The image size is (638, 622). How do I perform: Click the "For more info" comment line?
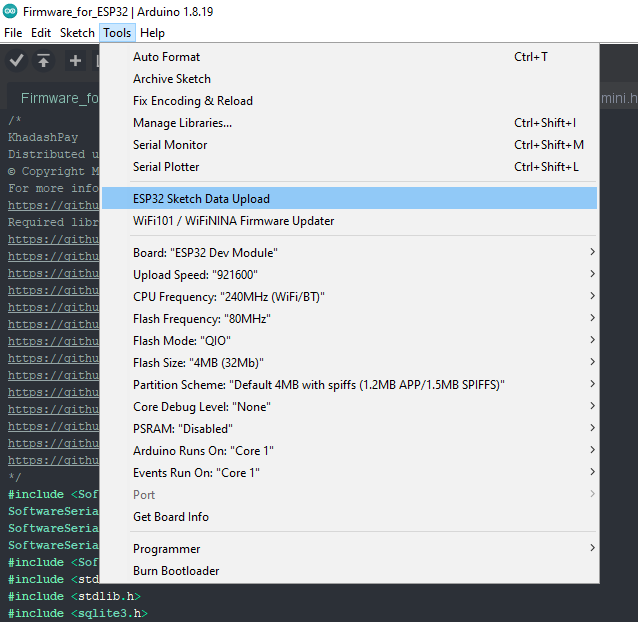(53, 188)
